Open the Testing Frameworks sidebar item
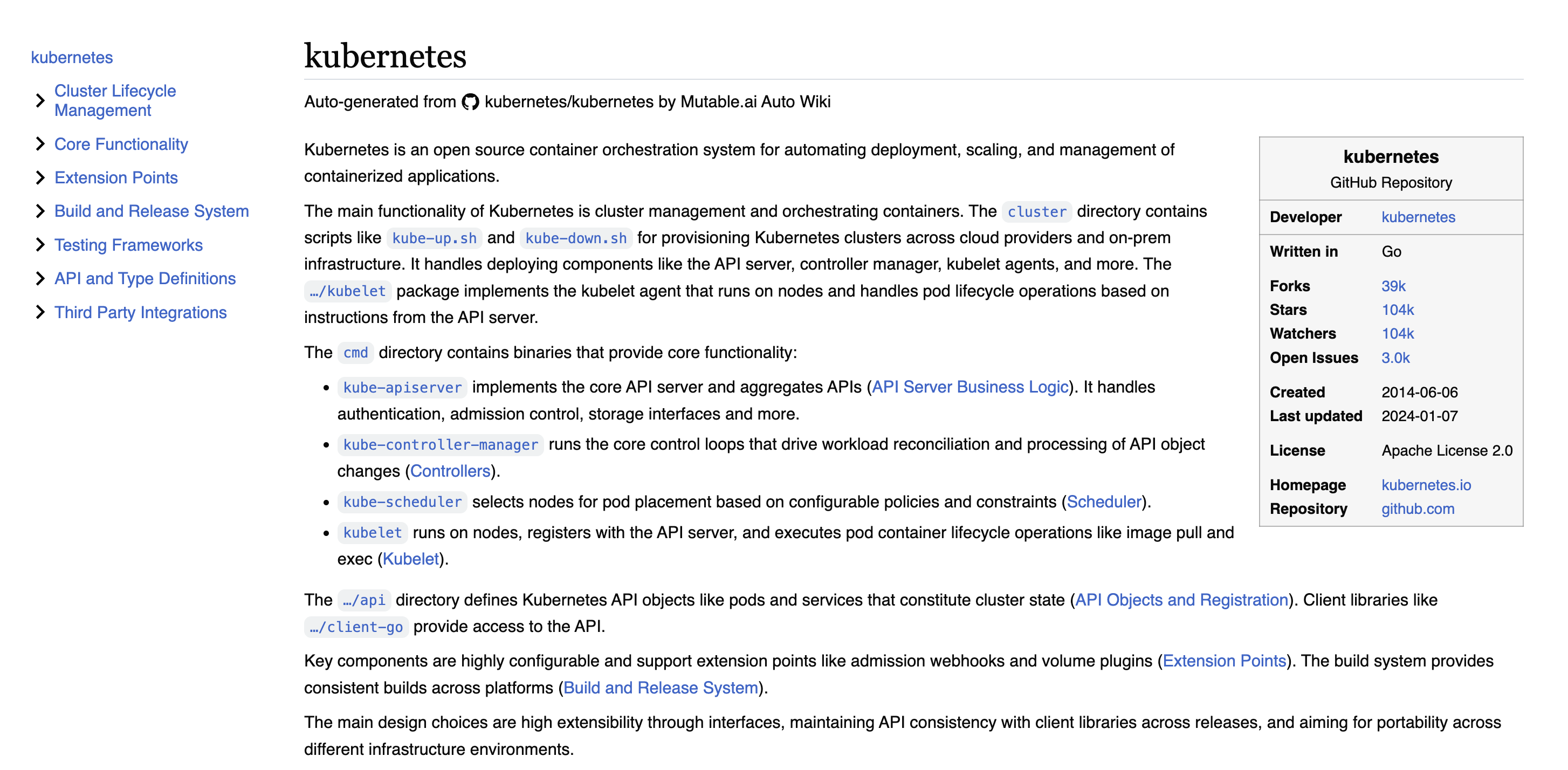Screen dimensions: 1568x770 coord(128,245)
